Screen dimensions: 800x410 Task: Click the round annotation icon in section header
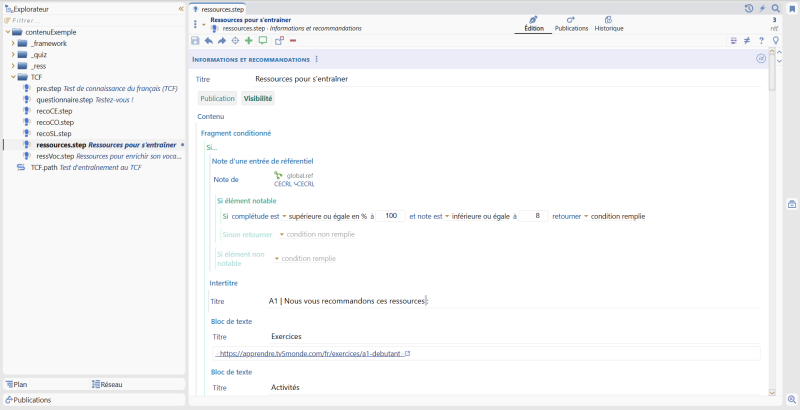[761, 59]
